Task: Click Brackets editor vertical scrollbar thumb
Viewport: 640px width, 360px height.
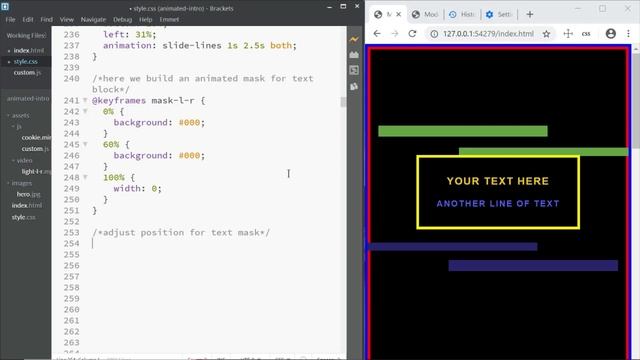Action: [343, 102]
